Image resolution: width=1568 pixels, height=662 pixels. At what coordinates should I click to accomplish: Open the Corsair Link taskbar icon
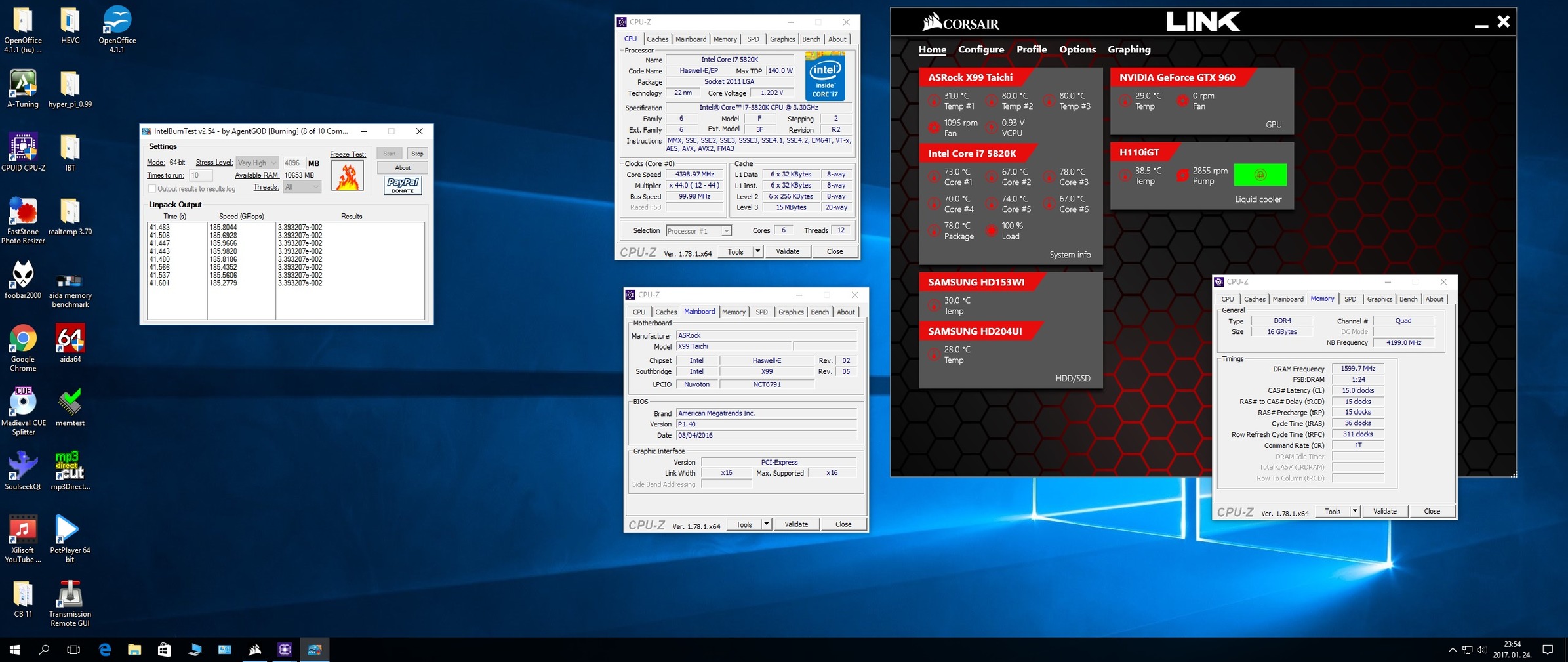(x=255, y=650)
